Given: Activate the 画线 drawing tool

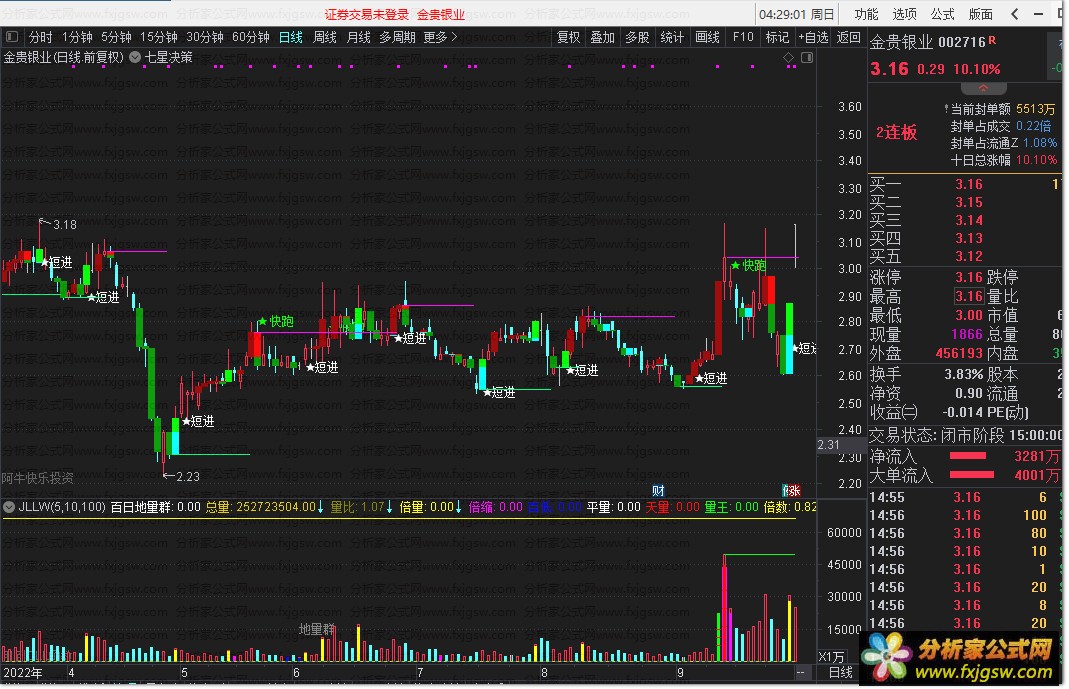Looking at the screenshot, I should pyautogui.click(x=708, y=37).
